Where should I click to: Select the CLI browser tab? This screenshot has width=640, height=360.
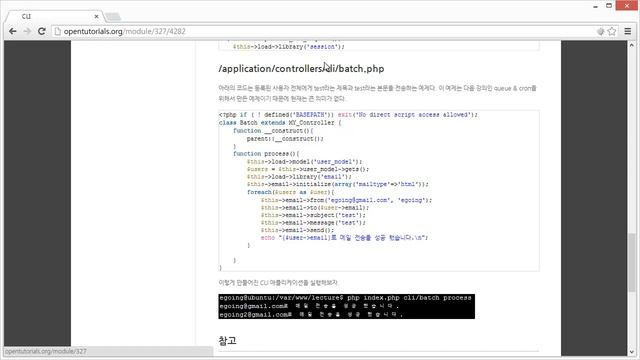pos(55,16)
